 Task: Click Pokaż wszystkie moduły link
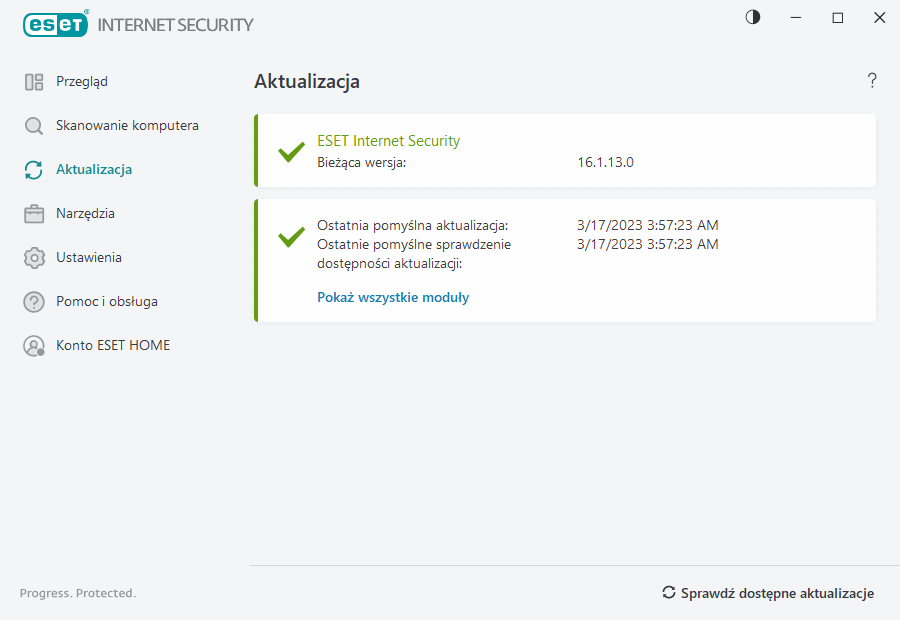coord(393,298)
